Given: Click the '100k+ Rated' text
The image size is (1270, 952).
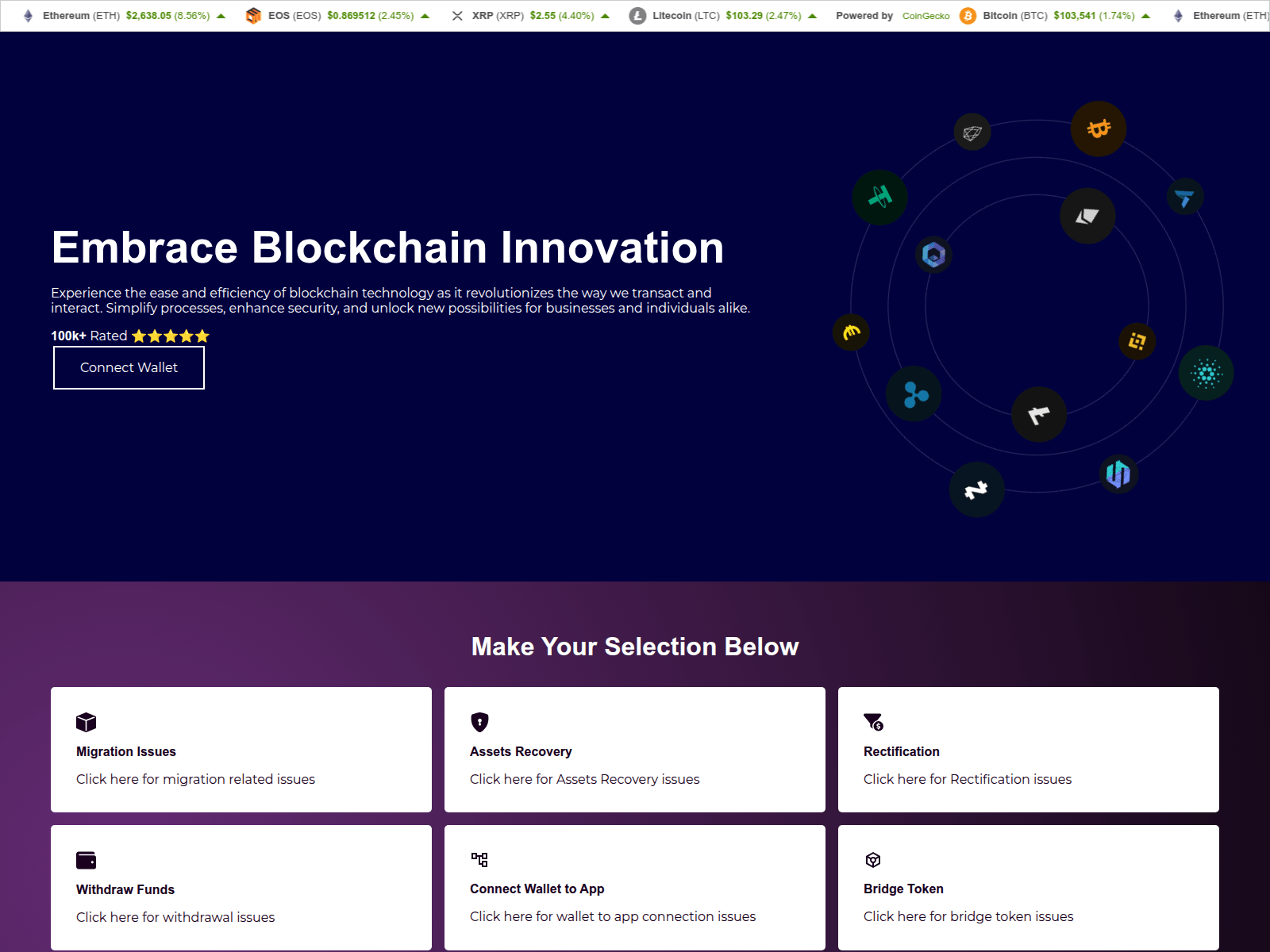Looking at the screenshot, I should click(89, 336).
